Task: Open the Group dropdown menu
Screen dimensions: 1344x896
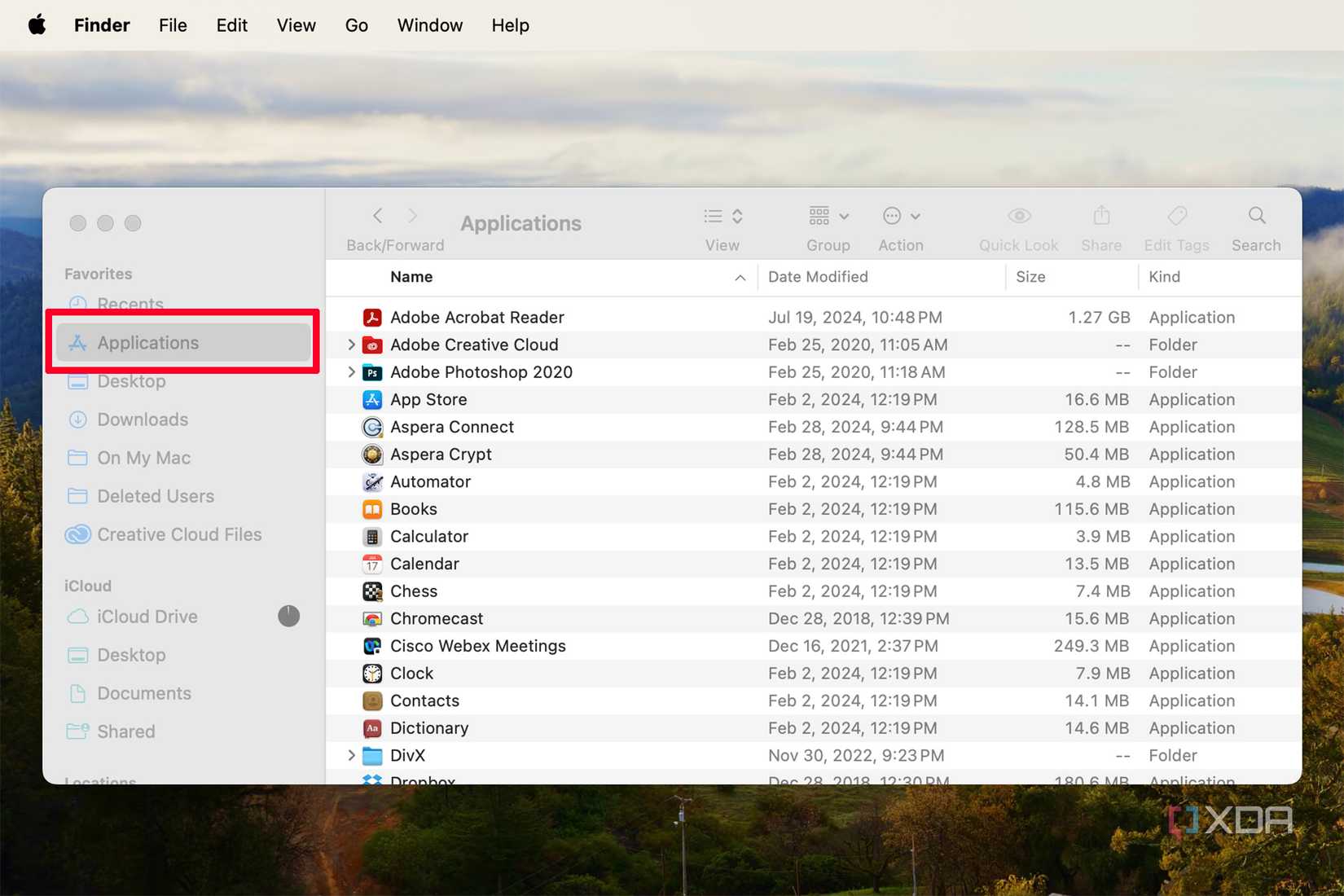Action: [x=828, y=226]
